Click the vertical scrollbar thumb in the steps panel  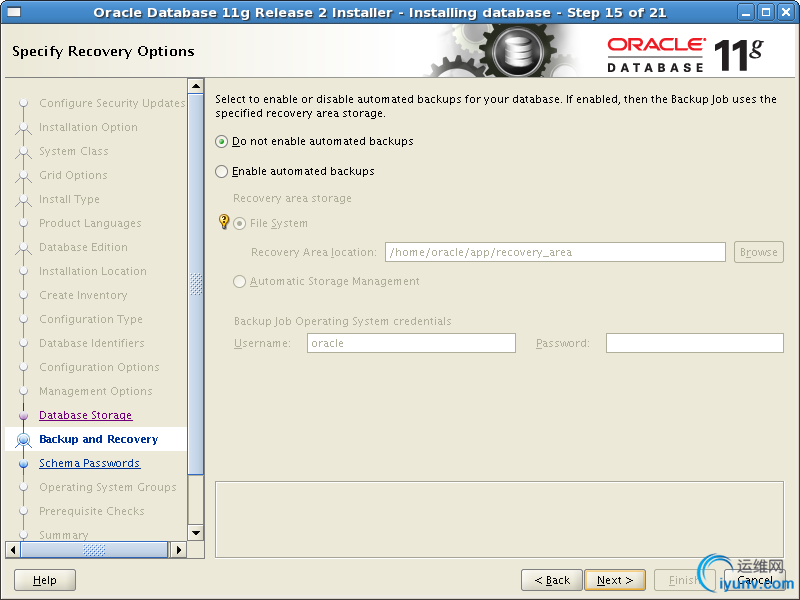click(x=196, y=284)
